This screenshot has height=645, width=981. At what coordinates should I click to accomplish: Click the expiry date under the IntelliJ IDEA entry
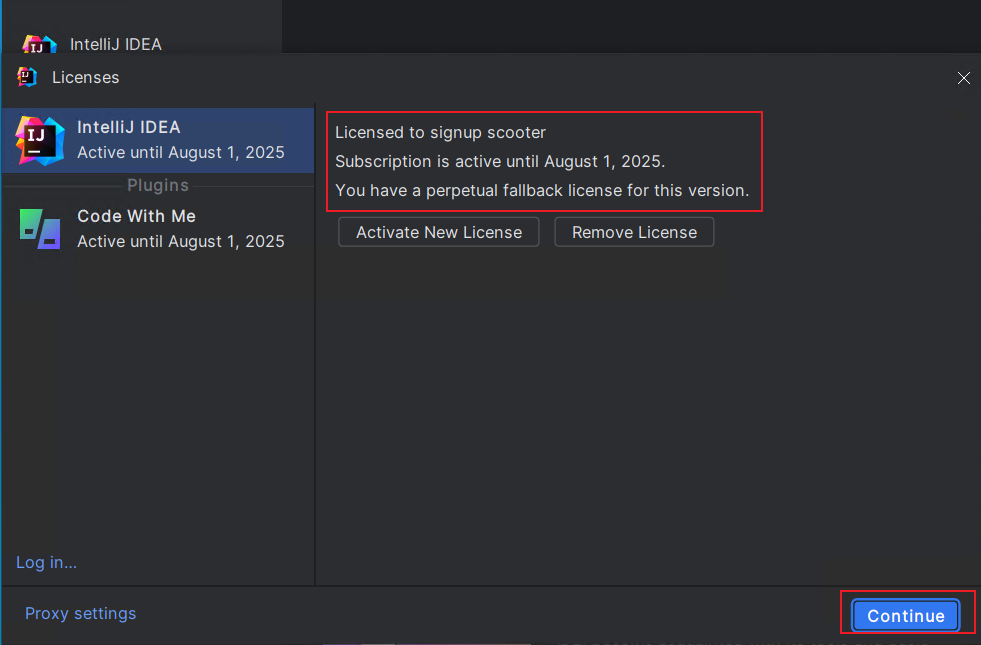pyautogui.click(x=181, y=153)
